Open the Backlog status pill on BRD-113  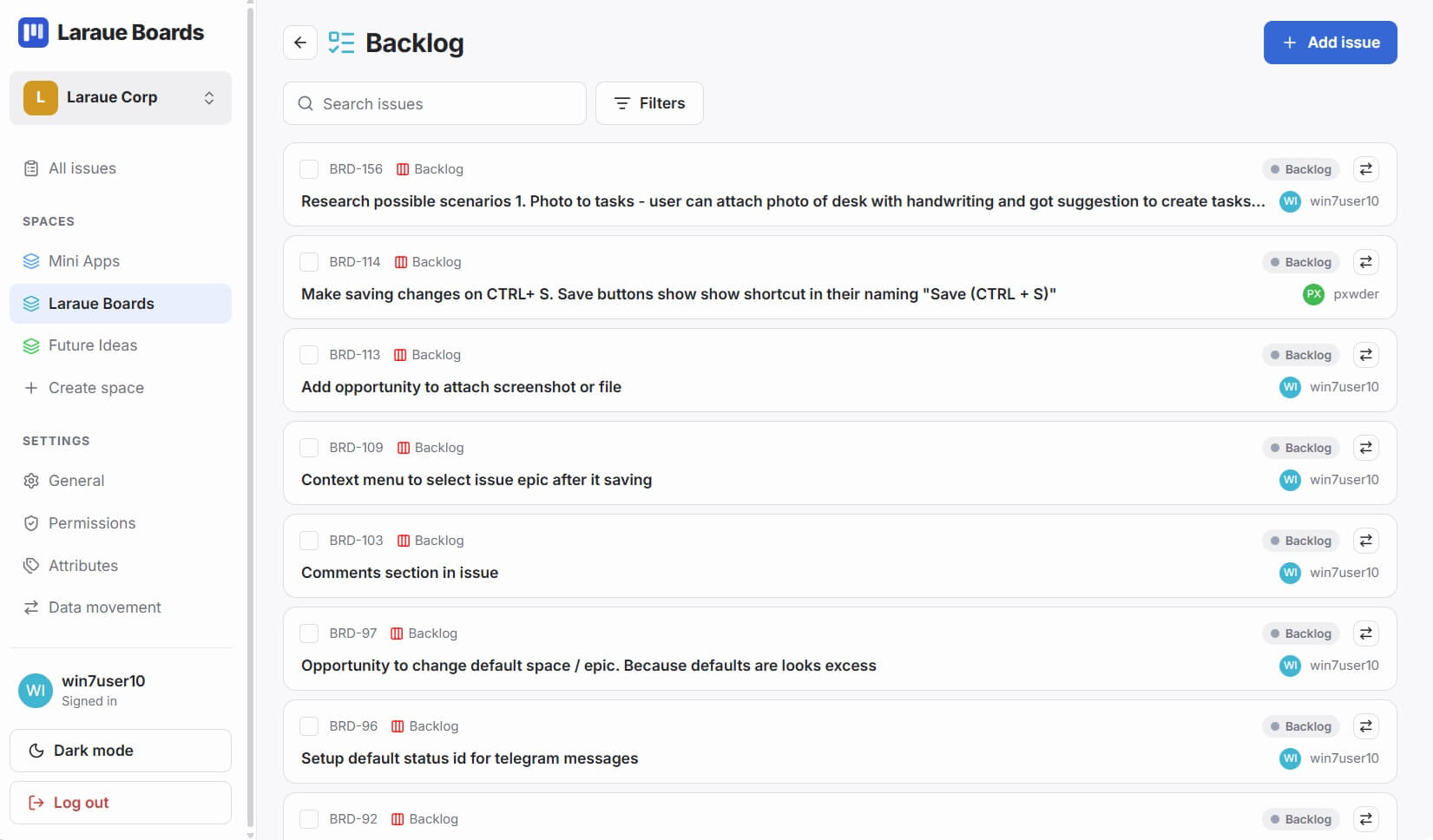(1301, 355)
